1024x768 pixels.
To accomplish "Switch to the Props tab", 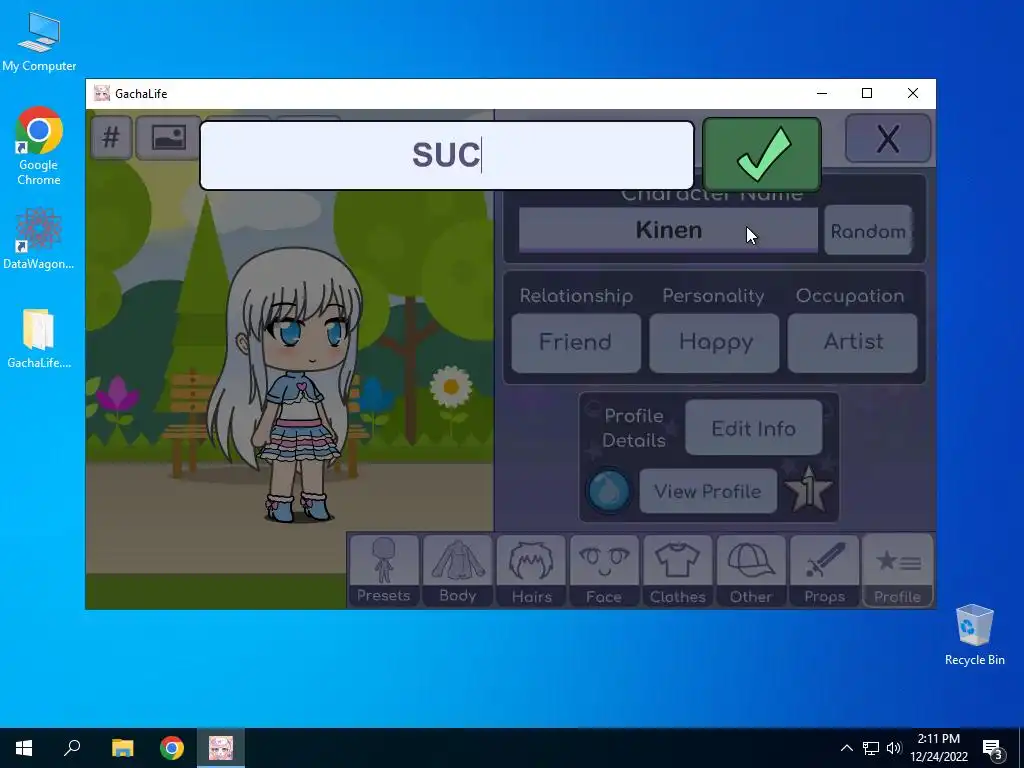I will click(x=824, y=571).
